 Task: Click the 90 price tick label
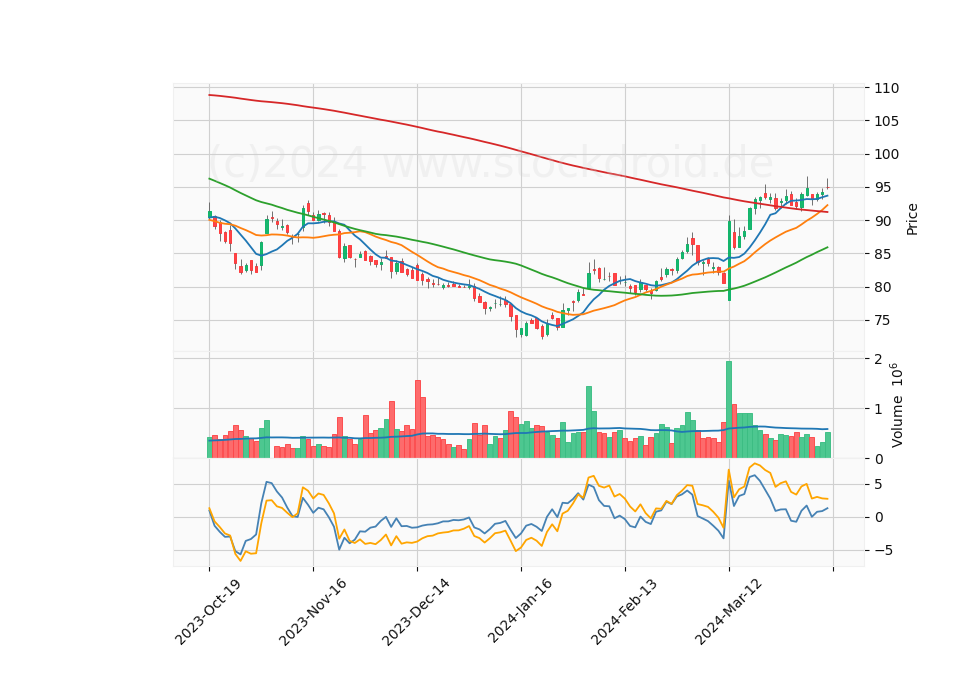pyautogui.click(x=883, y=221)
